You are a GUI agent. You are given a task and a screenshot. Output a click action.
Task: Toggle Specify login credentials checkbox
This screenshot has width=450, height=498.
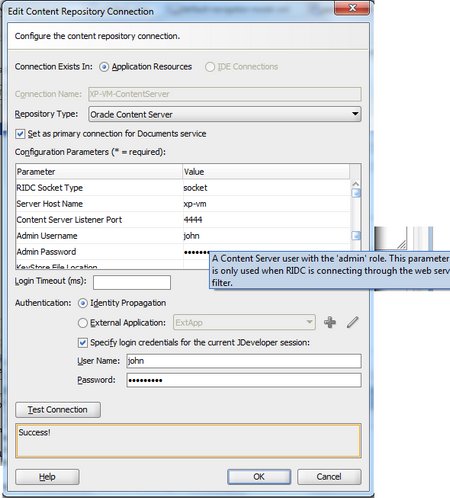[82, 343]
